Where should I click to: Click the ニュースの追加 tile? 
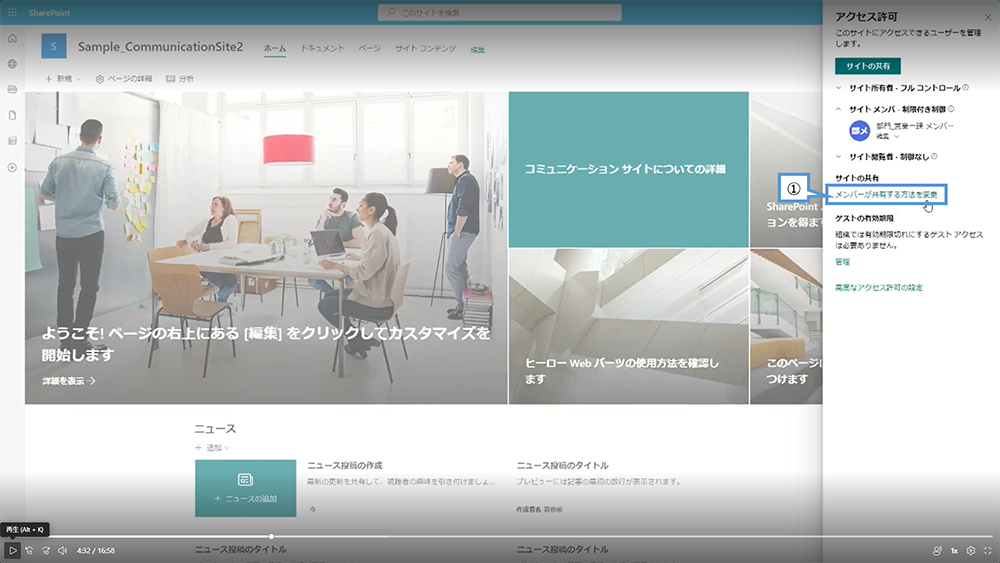(246, 488)
